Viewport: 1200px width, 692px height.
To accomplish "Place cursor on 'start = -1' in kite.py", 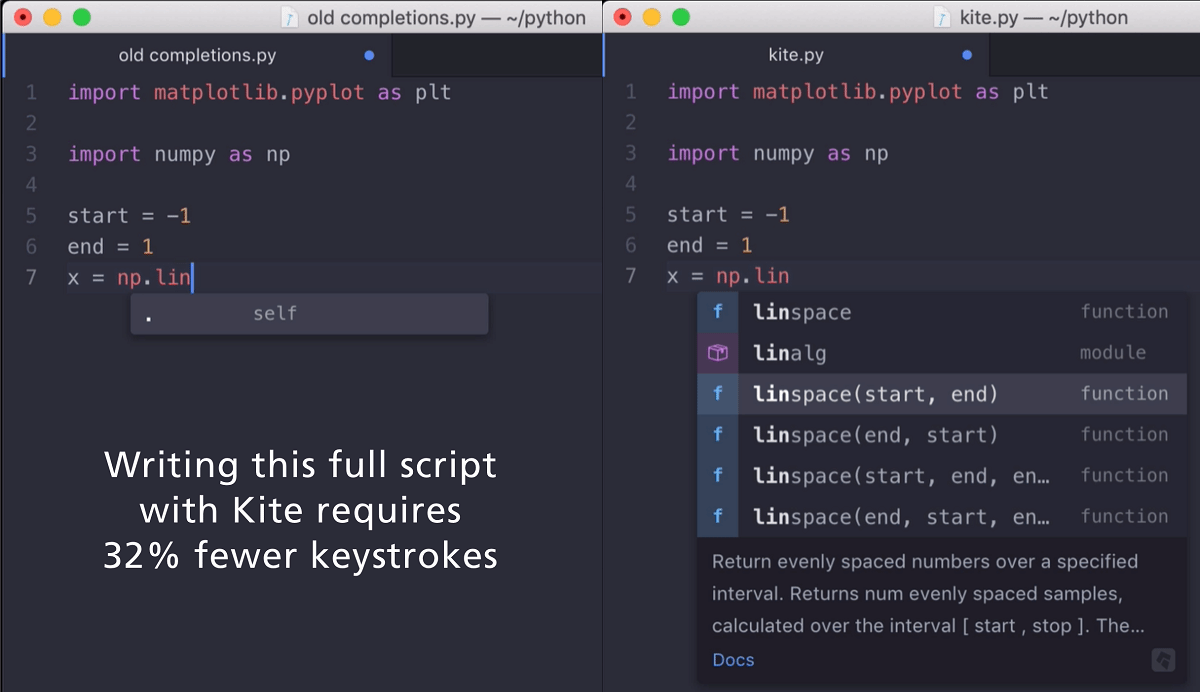I will (x=728, y=215).
